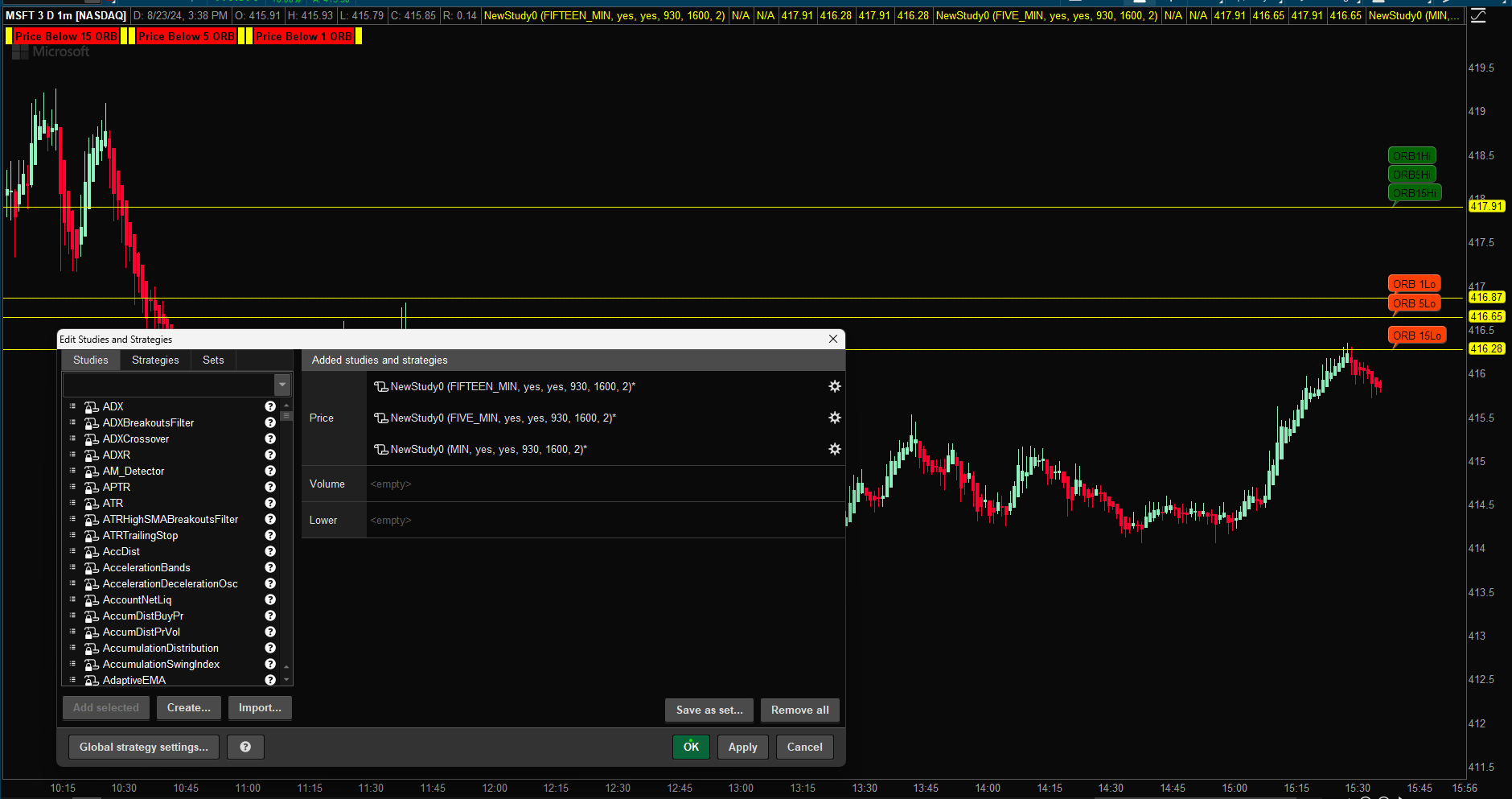Show help for APTR study

pyautogui.click(x=270, y=487)
